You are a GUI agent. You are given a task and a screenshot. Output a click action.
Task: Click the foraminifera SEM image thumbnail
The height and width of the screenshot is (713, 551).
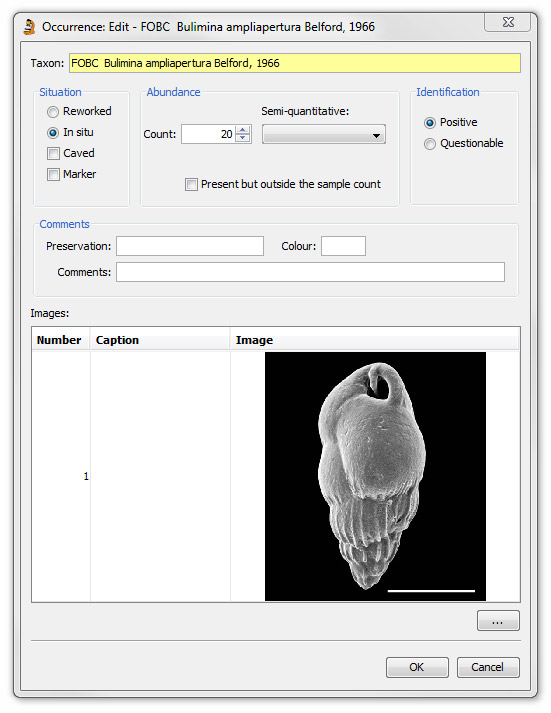tap(376, 476)
